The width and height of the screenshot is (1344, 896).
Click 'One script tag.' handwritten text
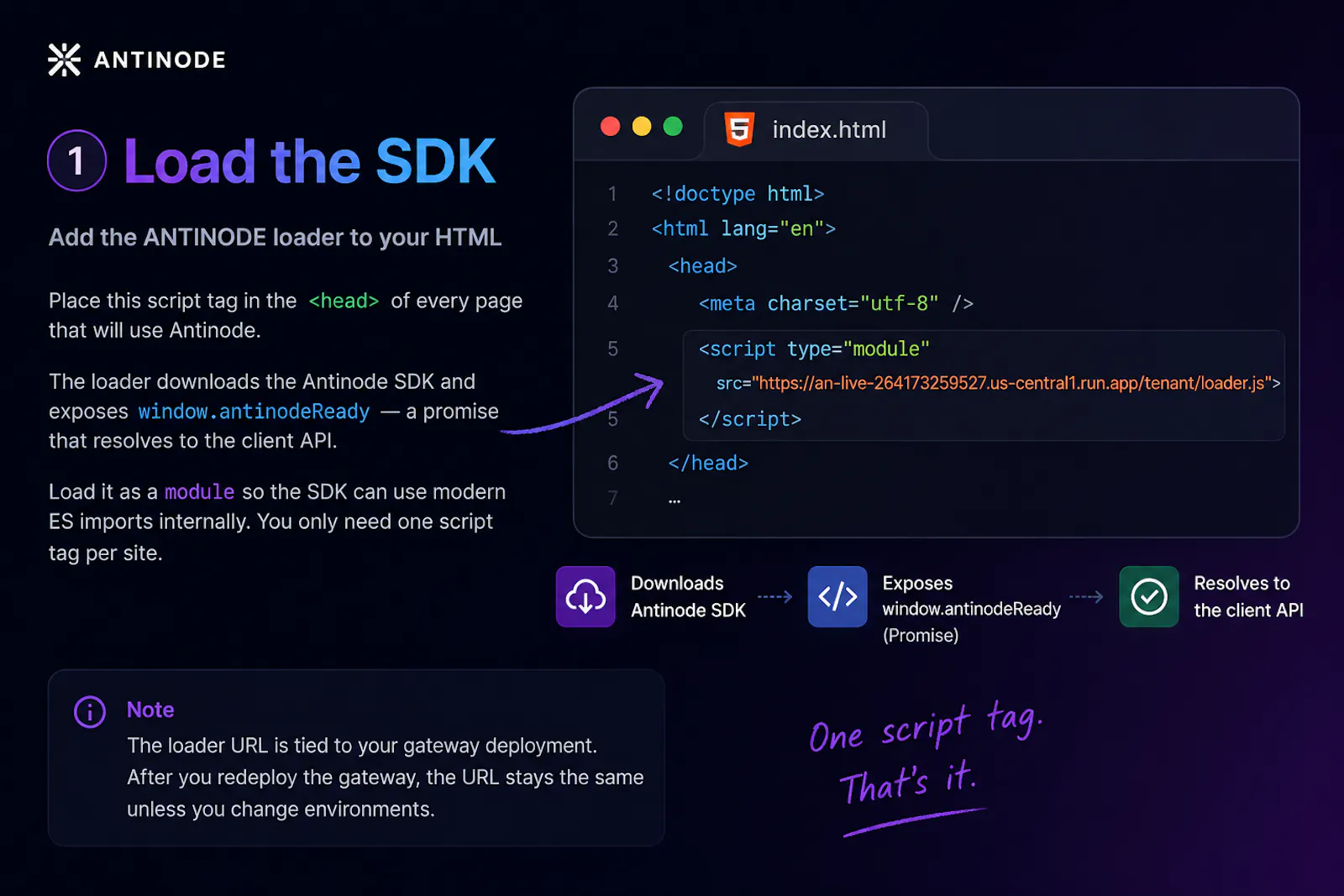click(x=925, y=727)
